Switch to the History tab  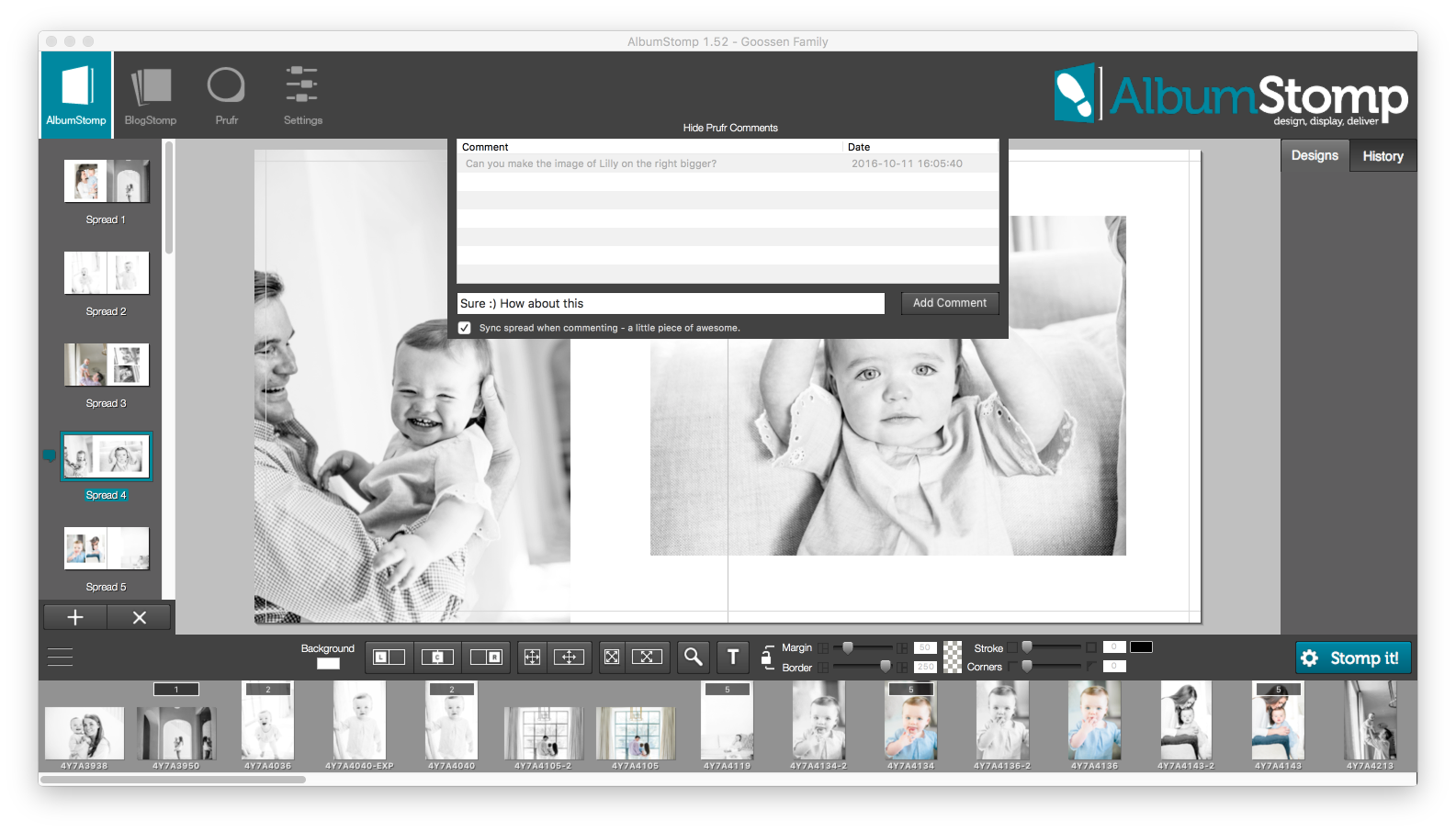click(x=1383, y=156)
